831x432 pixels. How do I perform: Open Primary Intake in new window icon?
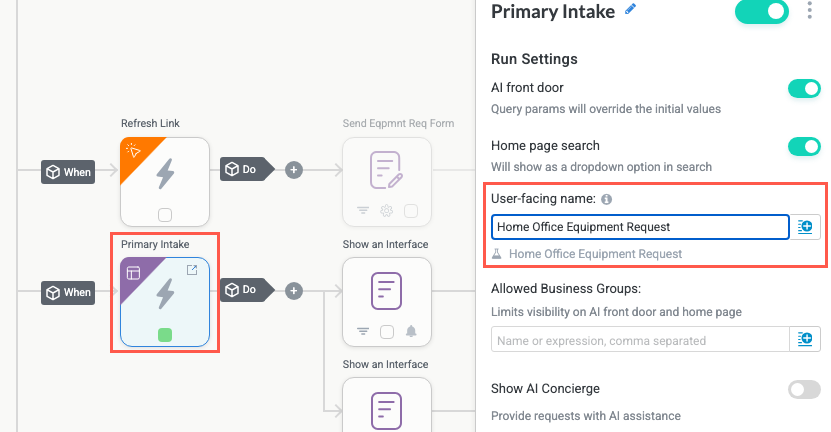point(193,270)
